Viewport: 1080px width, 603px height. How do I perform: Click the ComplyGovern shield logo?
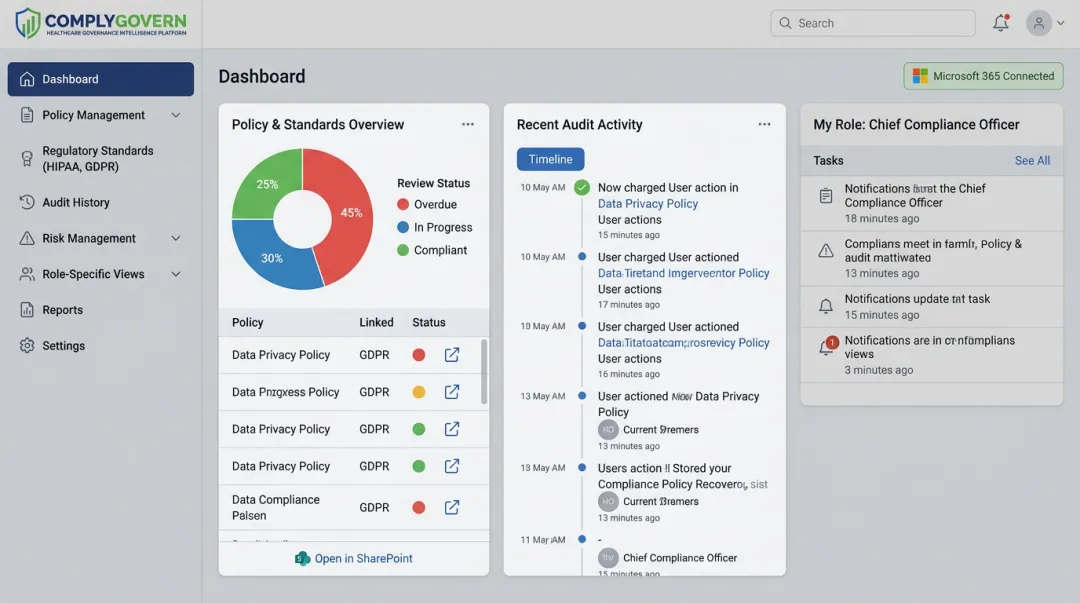pos(28,23)
